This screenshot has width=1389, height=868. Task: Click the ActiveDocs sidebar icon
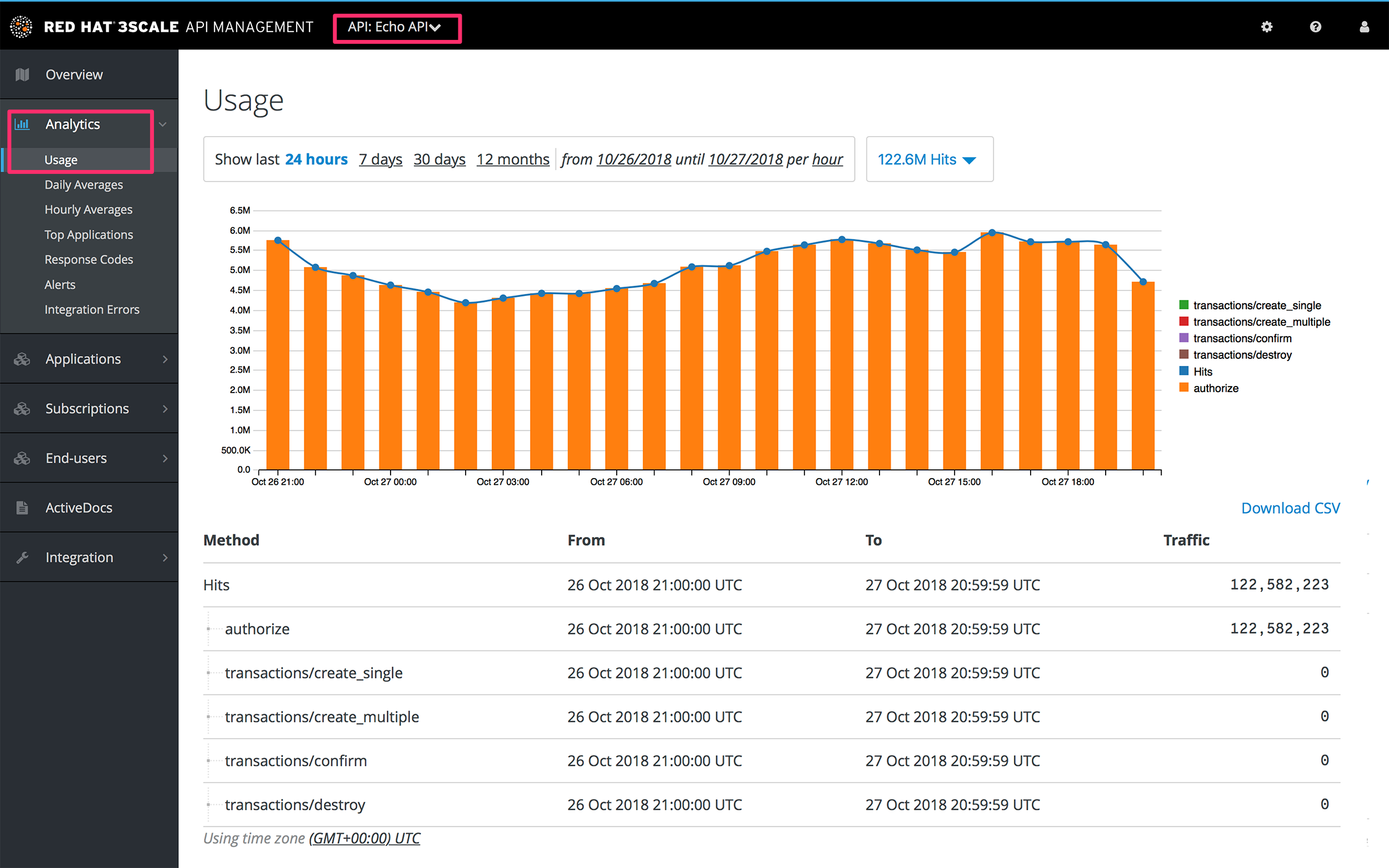click(22, 507)
